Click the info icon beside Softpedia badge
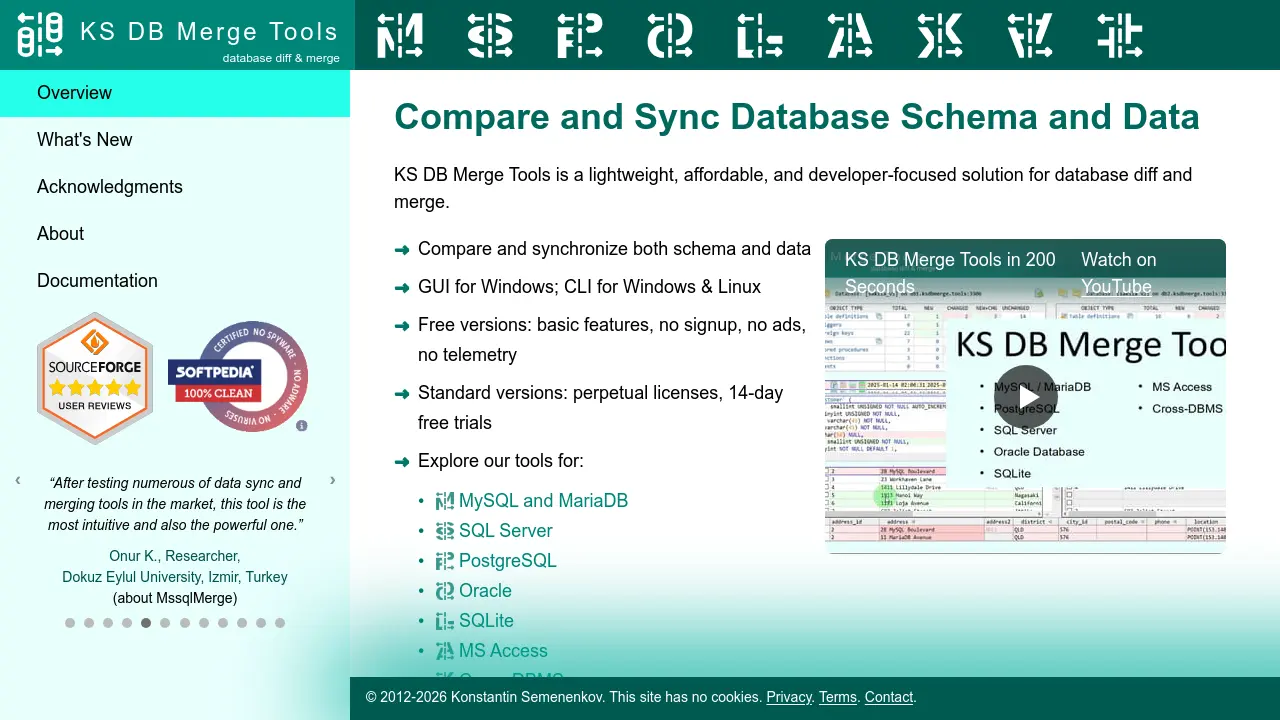This screenshot has height=720, width=1280. point(302,426)
